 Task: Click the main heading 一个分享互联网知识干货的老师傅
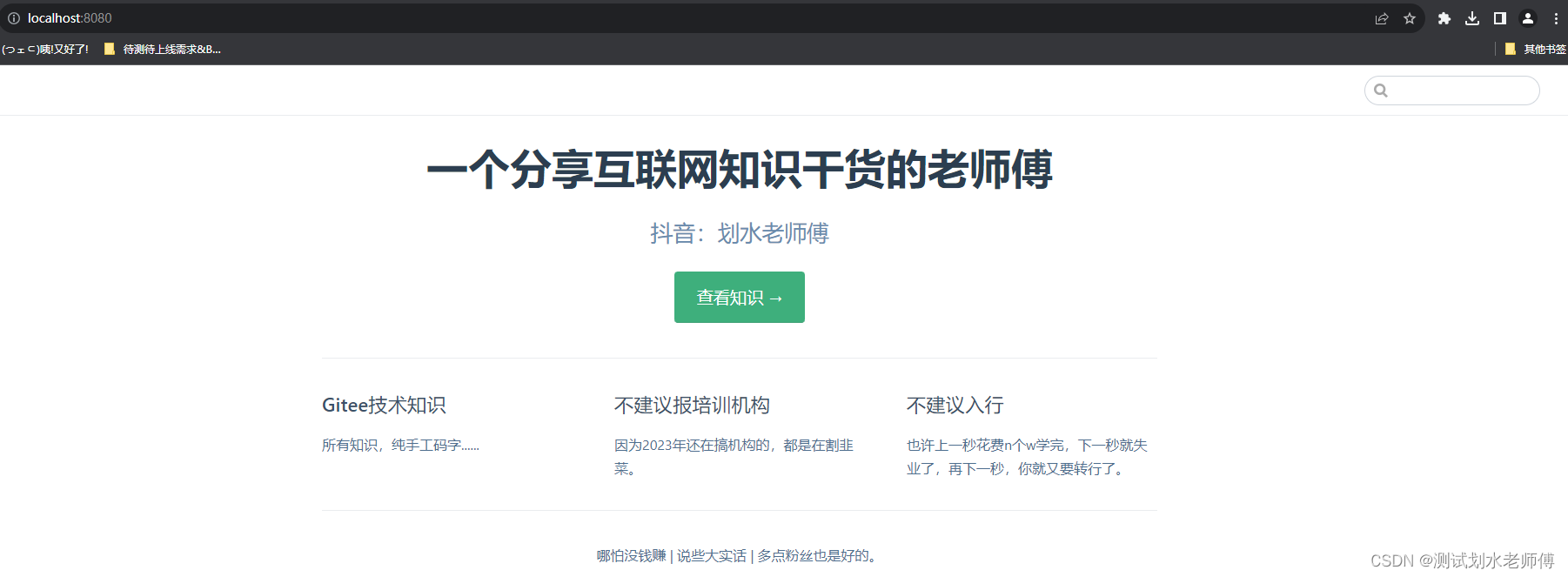(740, 170)
